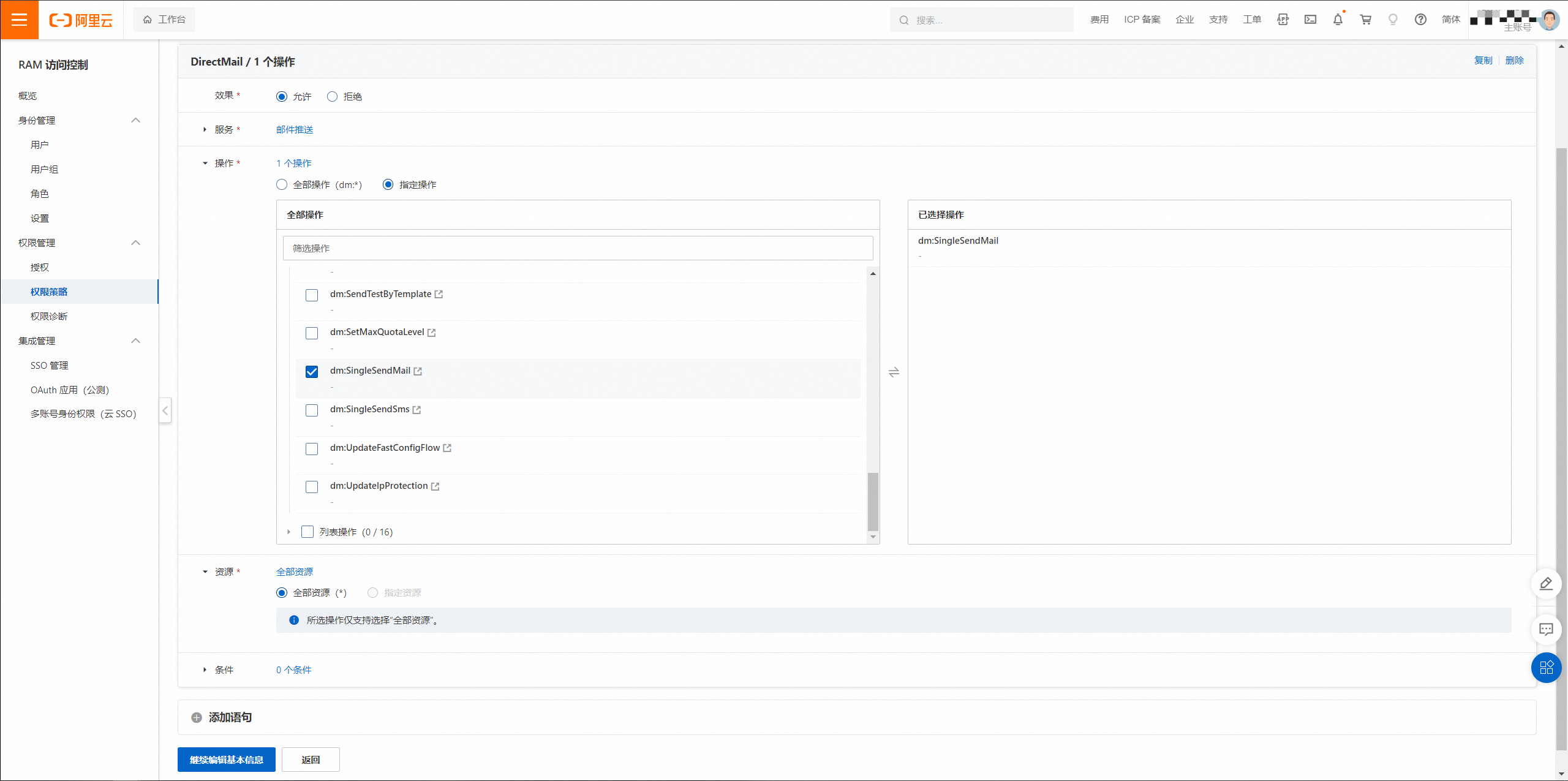Click the 继续编辑基本信息 button
This screenshot has height=781, width=1568.
[x=226, y=760]
